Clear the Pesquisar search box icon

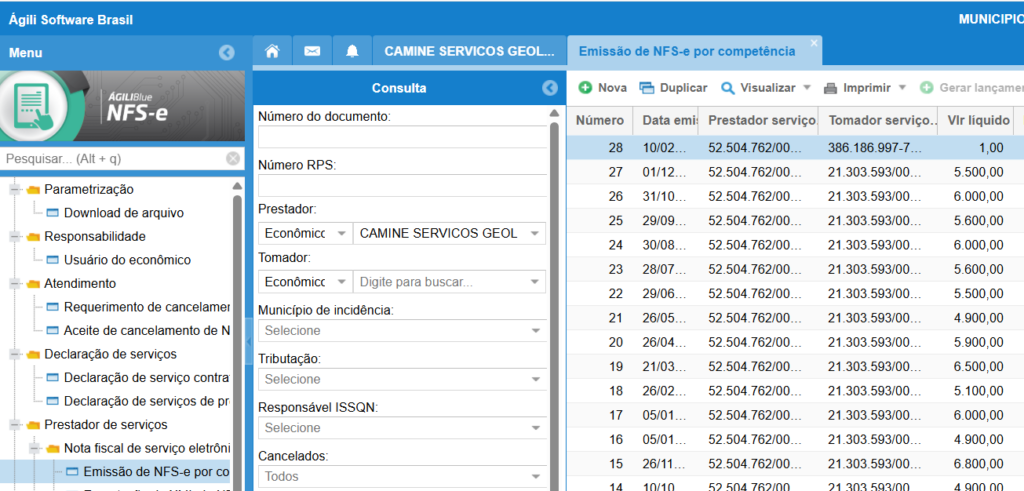point(232,158)
